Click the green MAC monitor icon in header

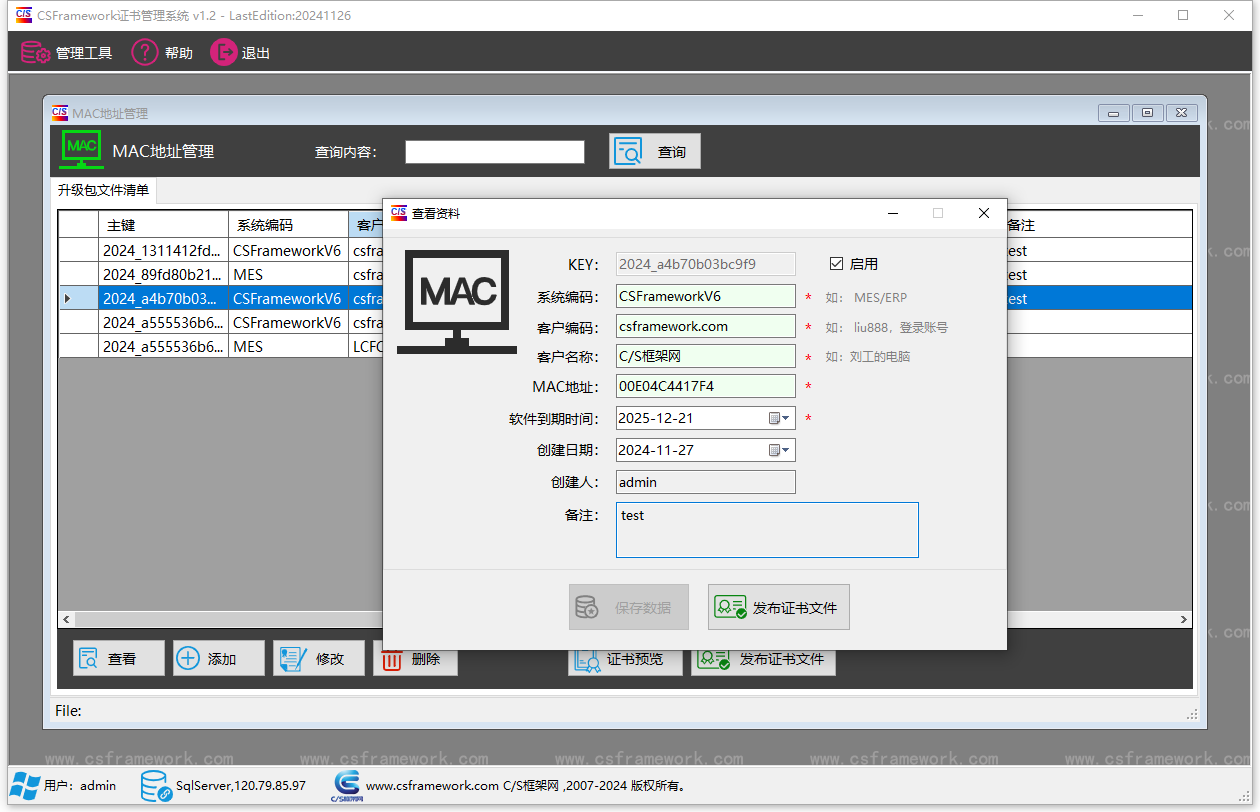[x=82, y=149]
